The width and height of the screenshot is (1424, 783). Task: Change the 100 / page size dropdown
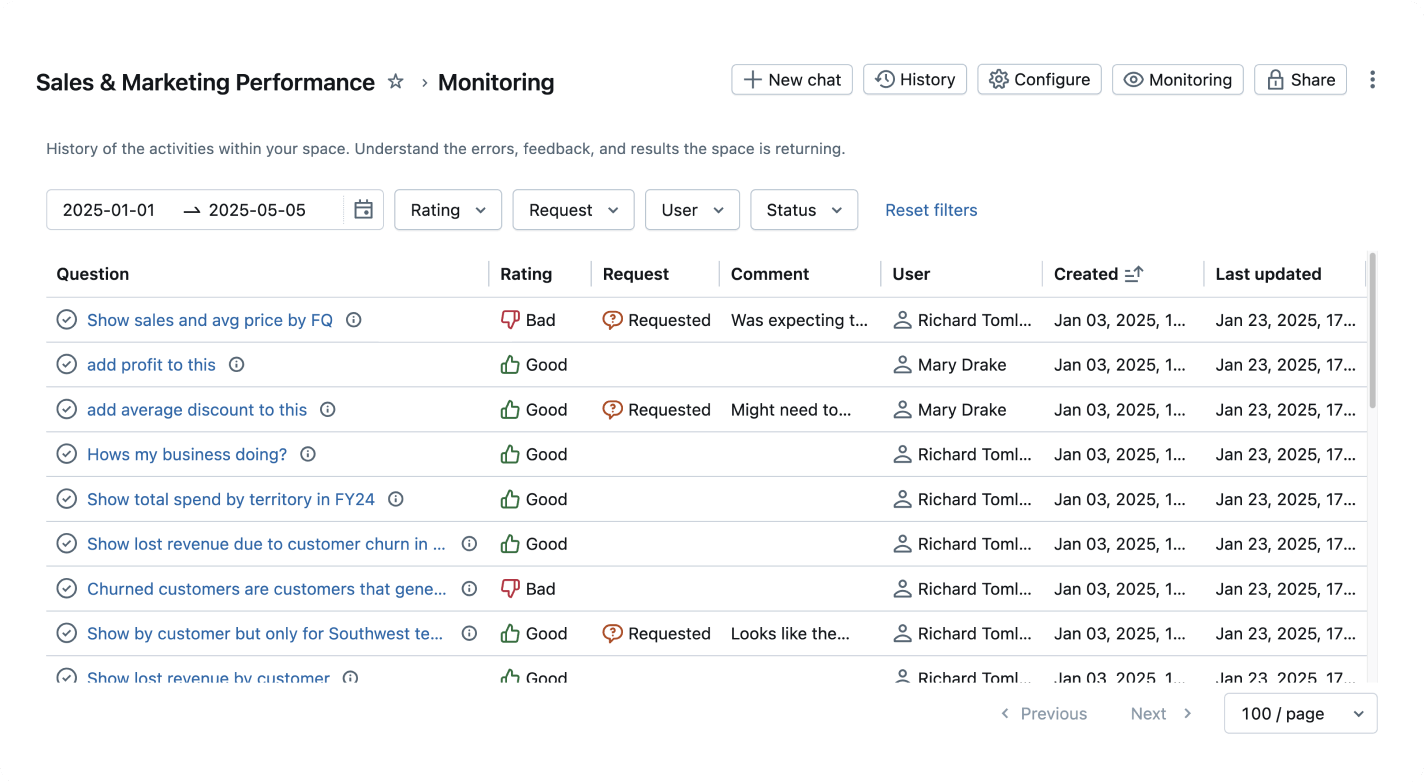[1300, 713]
